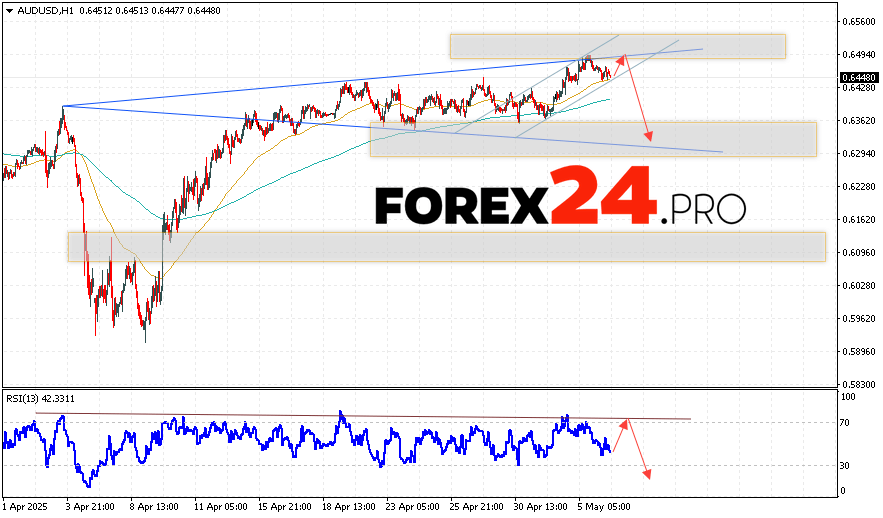Click the 11 Apr 05:00 time label

[221, 507]
